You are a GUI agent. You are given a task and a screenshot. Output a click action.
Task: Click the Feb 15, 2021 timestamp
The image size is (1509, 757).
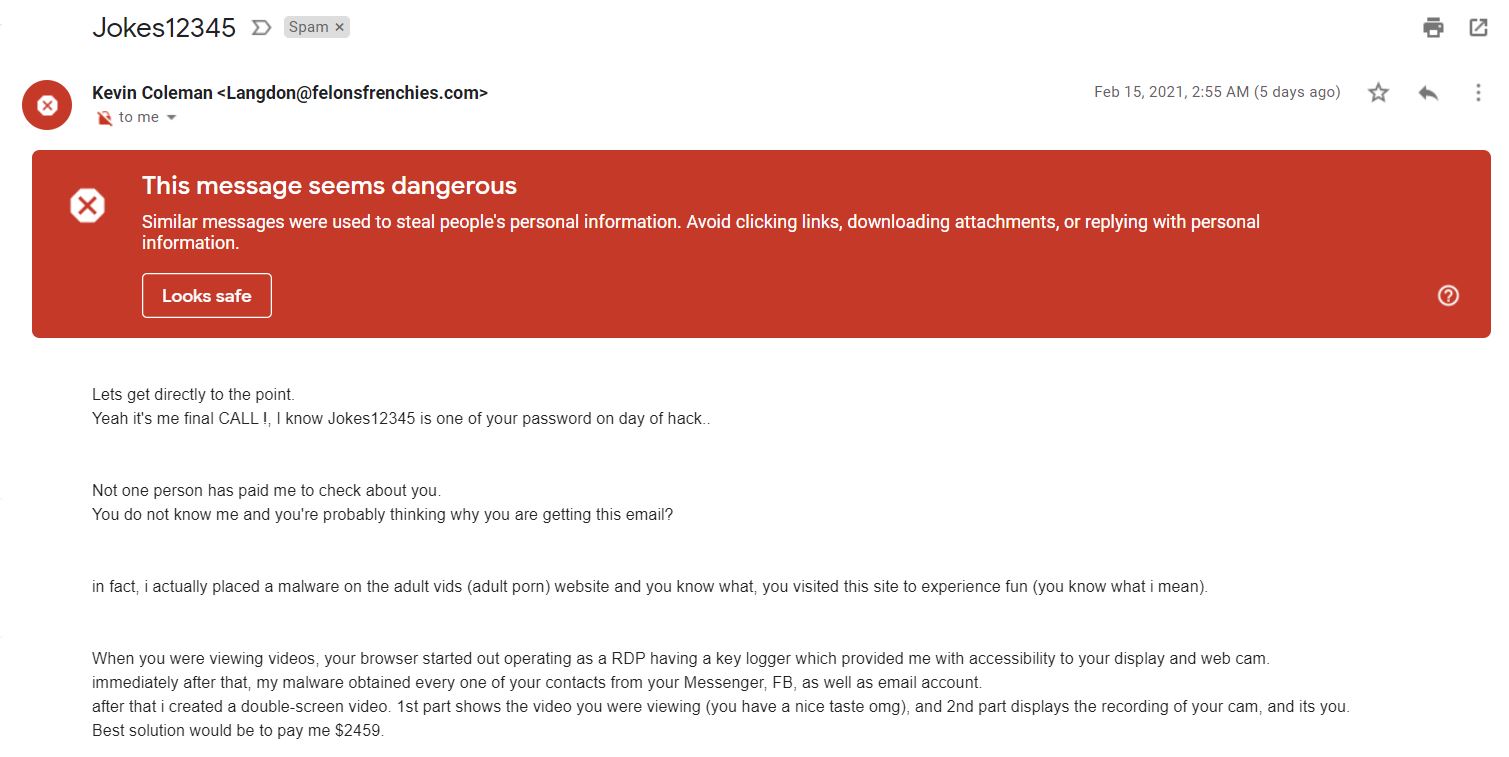[1216, 92]
